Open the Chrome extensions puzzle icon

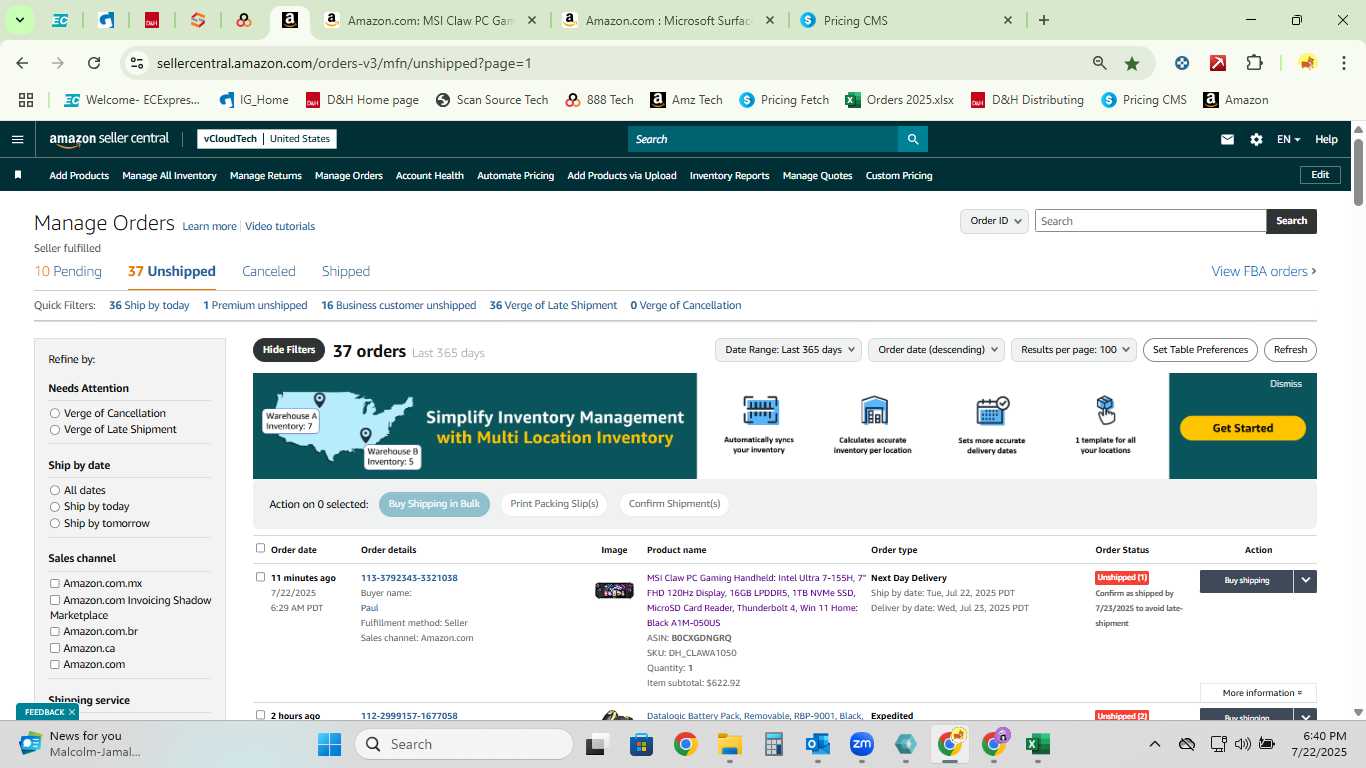[1254, 63]
